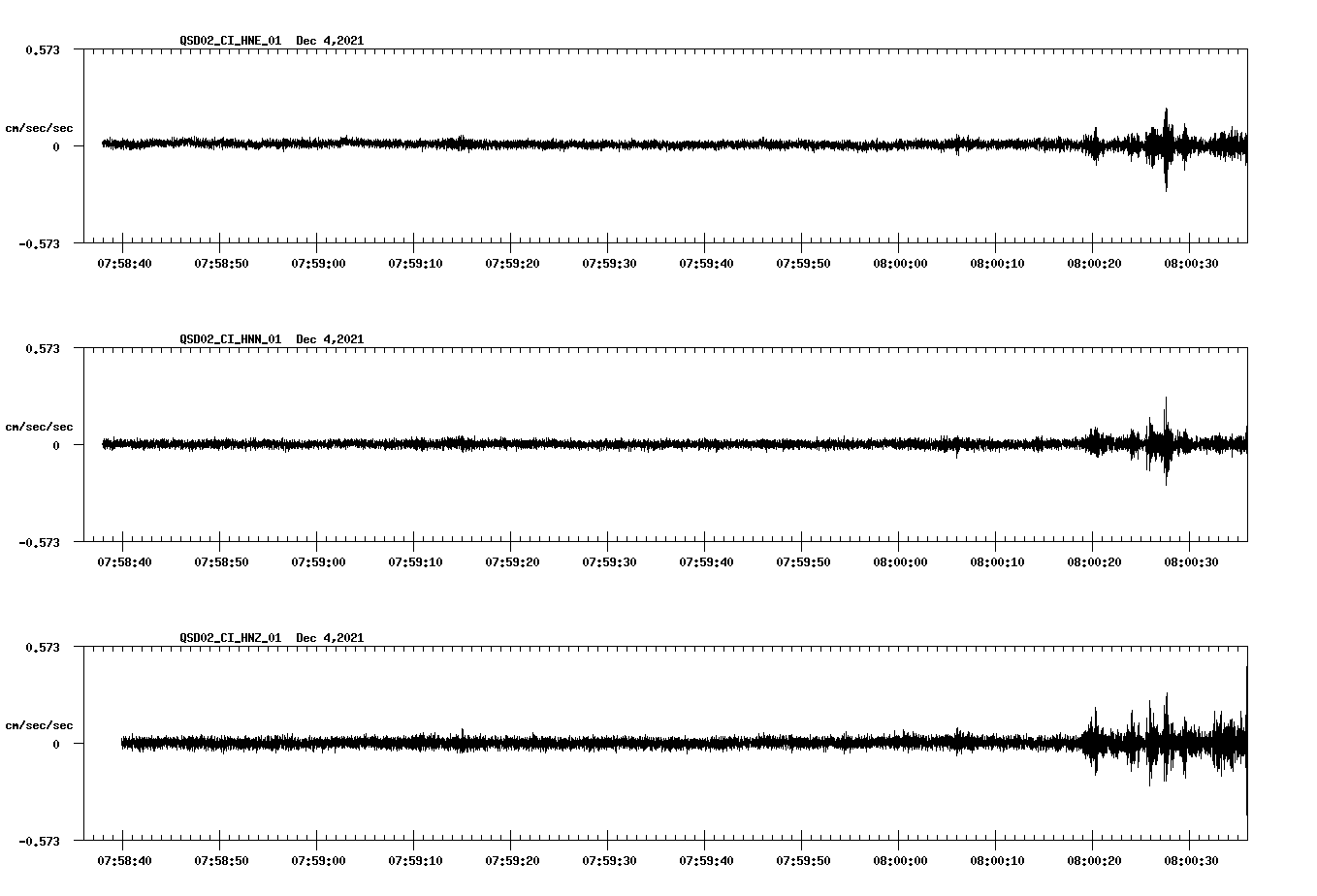Screen dimensions: 1317x896
Task: Click the 08:00:10 time label of HNE plot
Action: point(997,264)
